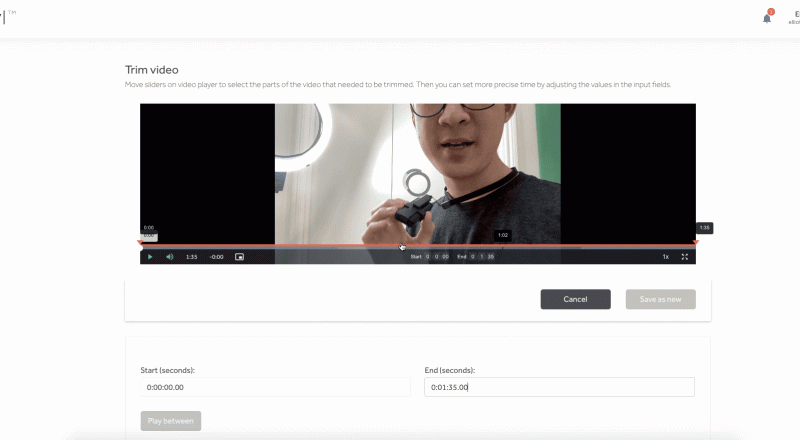Screen dimensions: 800x440
Task: Click the red trim timeline bar
Action: tap(300, 245)
